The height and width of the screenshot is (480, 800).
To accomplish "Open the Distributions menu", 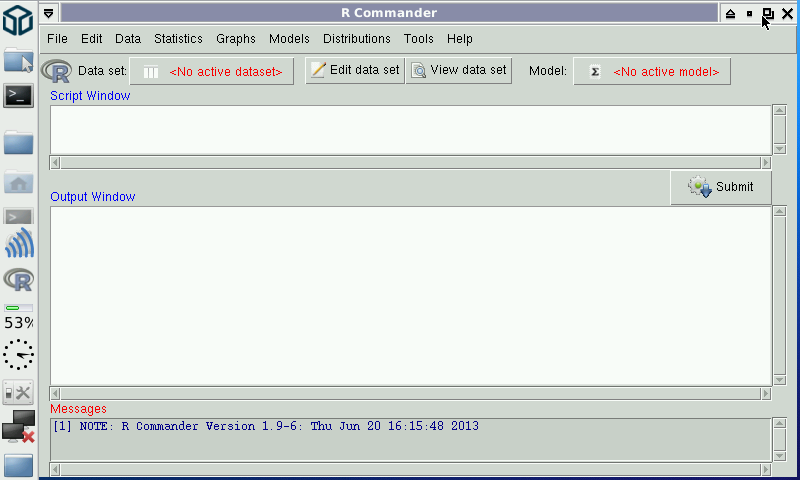I will (x=357, y=39).
